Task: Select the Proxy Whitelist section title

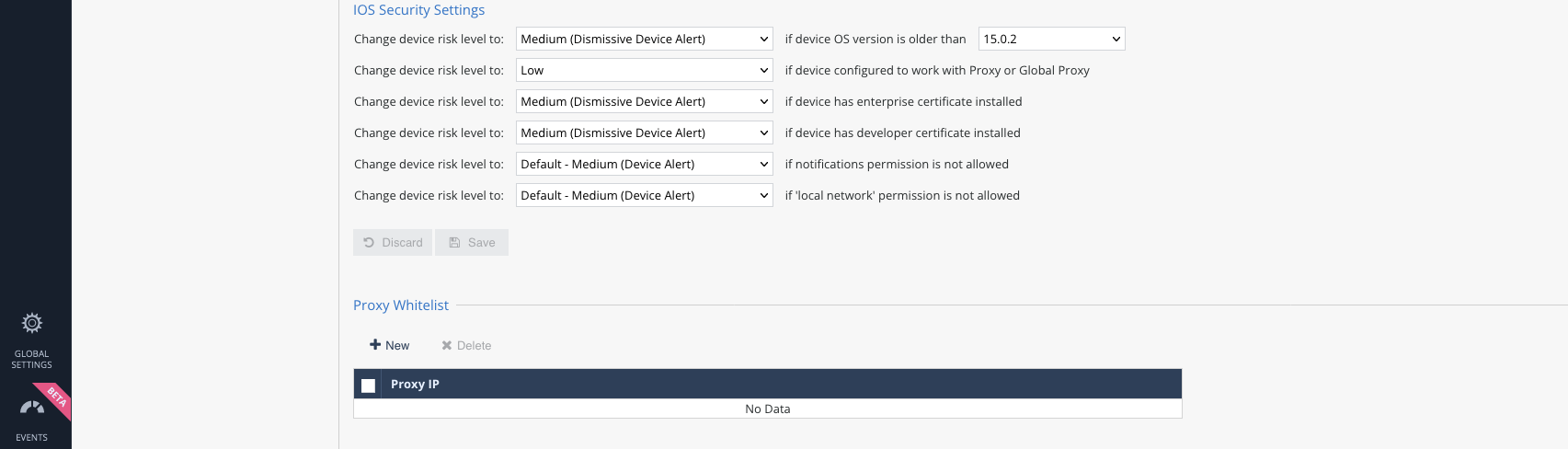Action: pos(401,305)
